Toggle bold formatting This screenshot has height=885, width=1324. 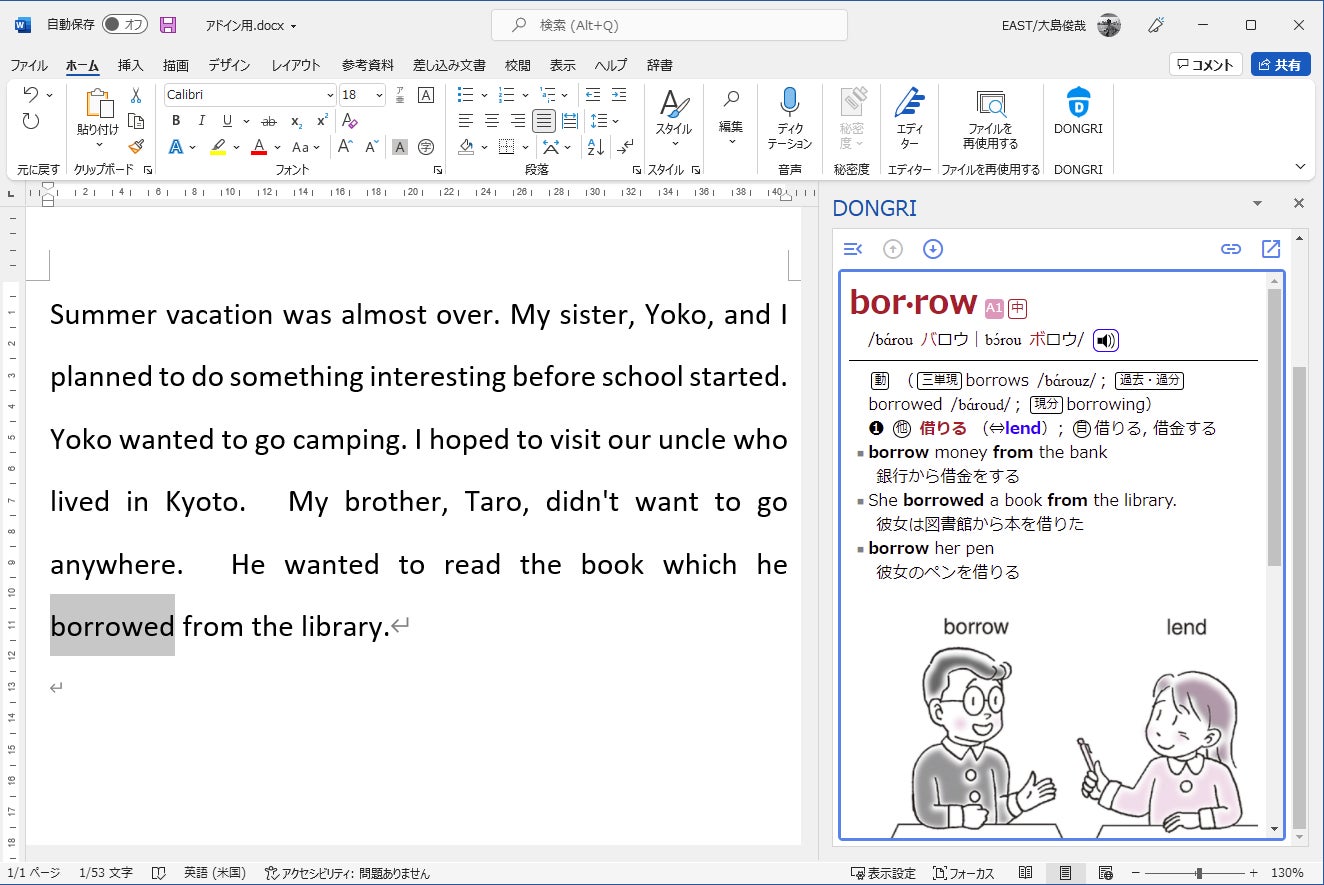[x=176, y=121]
